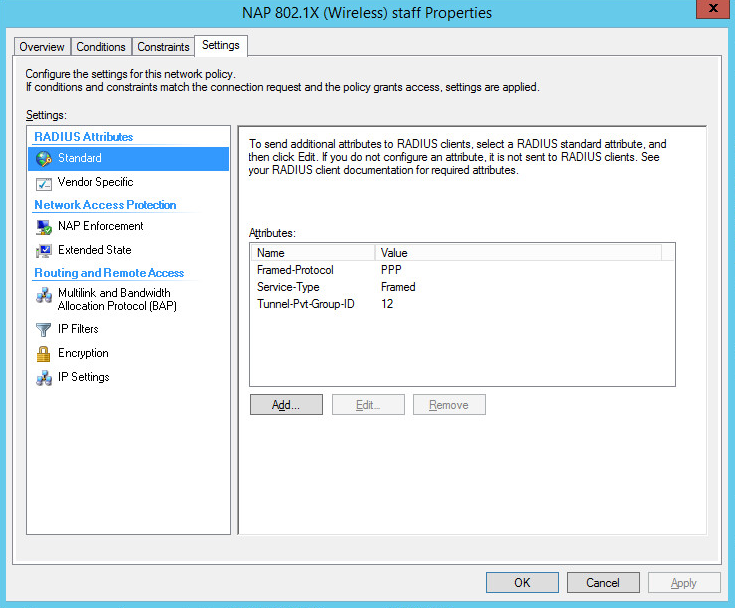Click the Framed value cell
Image resolution: width=735 pixels, height=608 pixels.
pyautogui.click(x=398, y=287)
